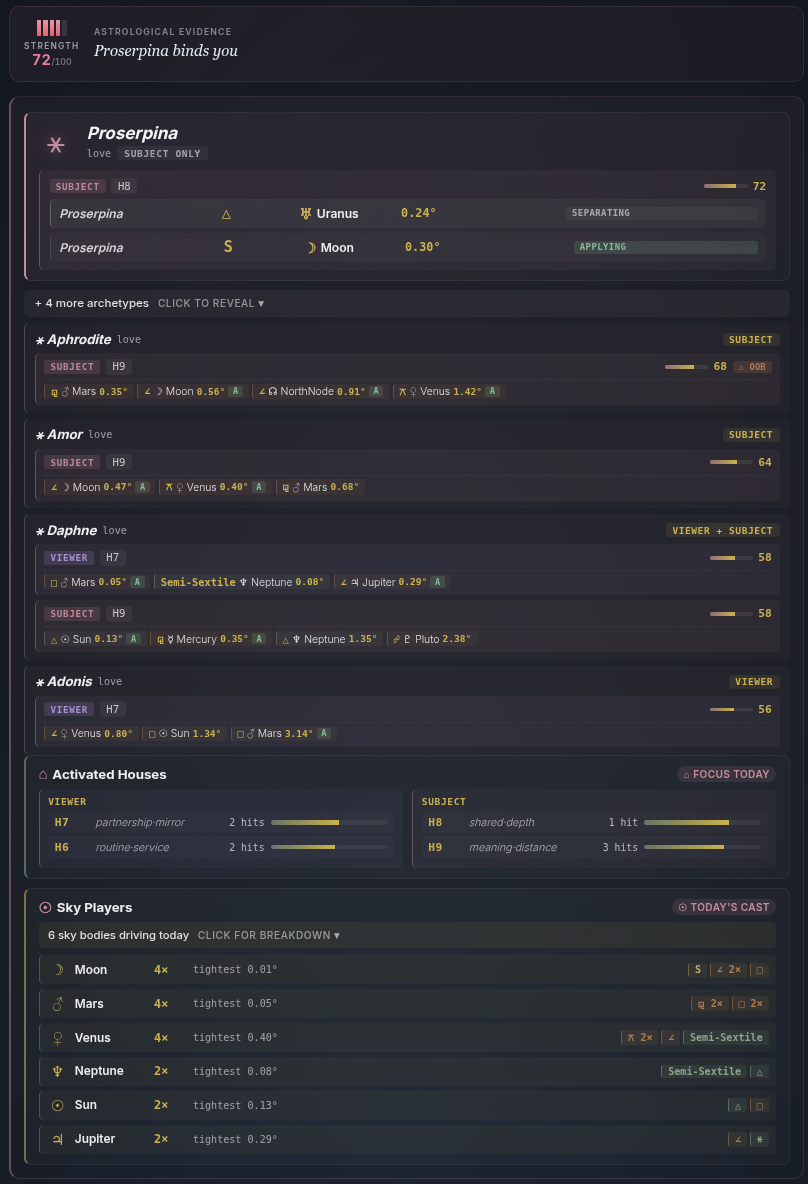Click the VIEWER H7 label under Daphne
The image size is (808, 1184).
coord(85,557)
